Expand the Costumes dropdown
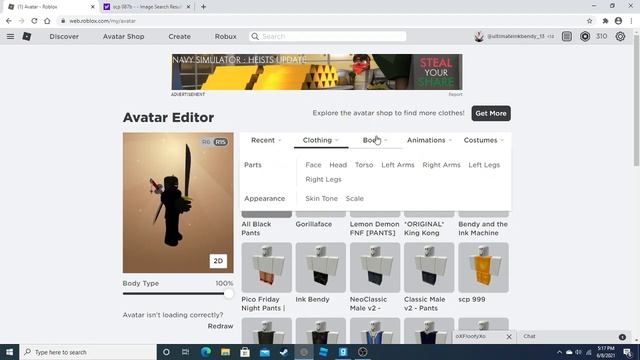 coord(484,140)
